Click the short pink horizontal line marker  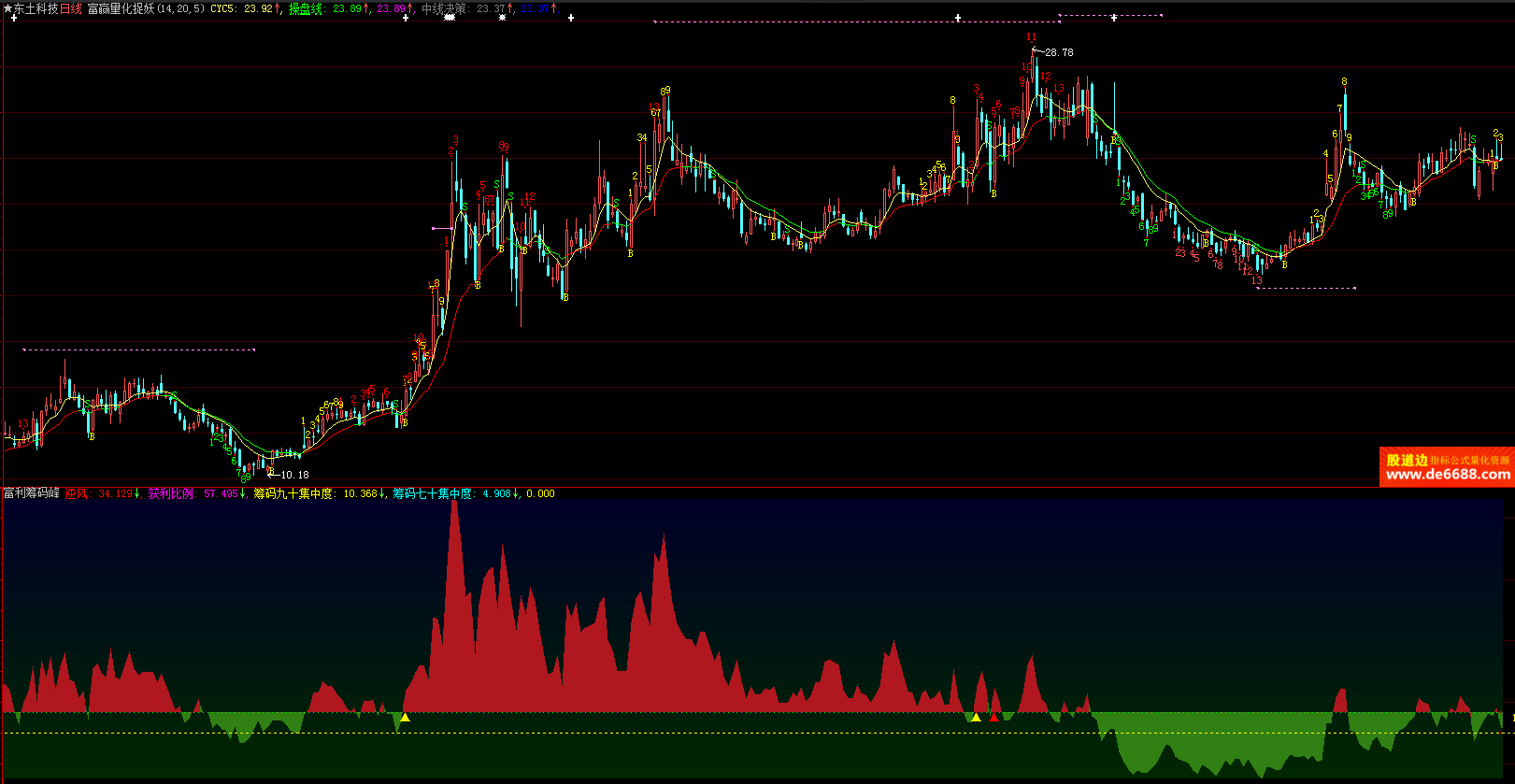pyautogui.click(x=441, y=228)
